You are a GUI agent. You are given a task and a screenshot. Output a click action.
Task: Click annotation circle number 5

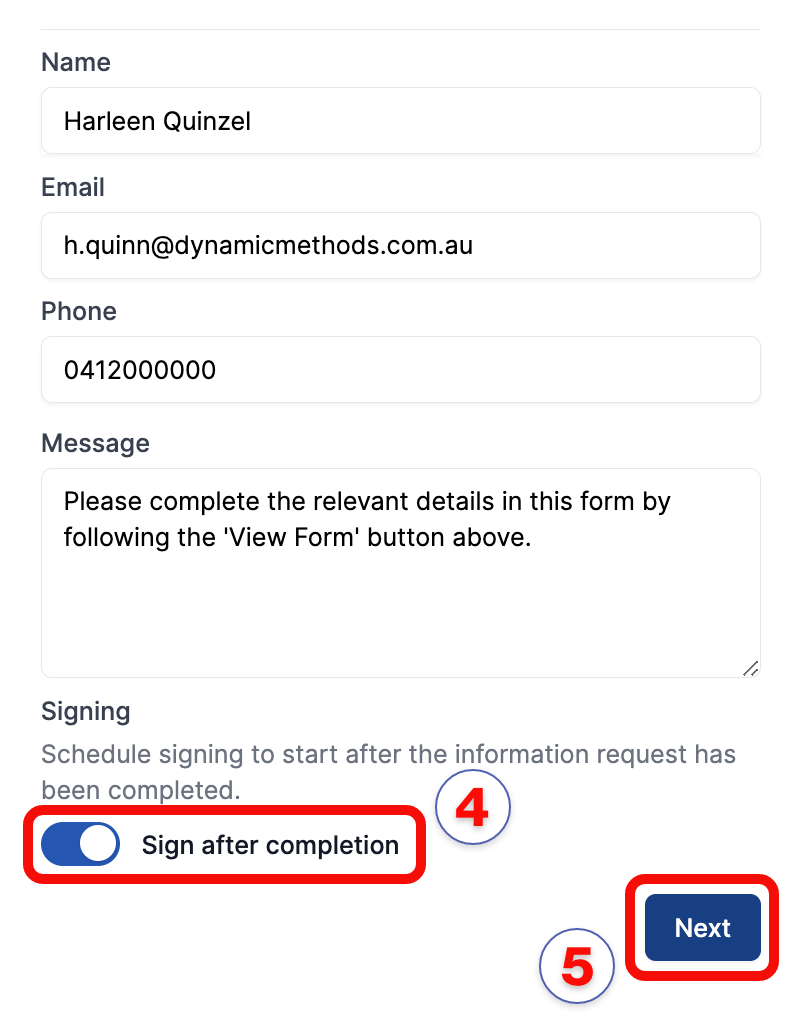(577, 966)
